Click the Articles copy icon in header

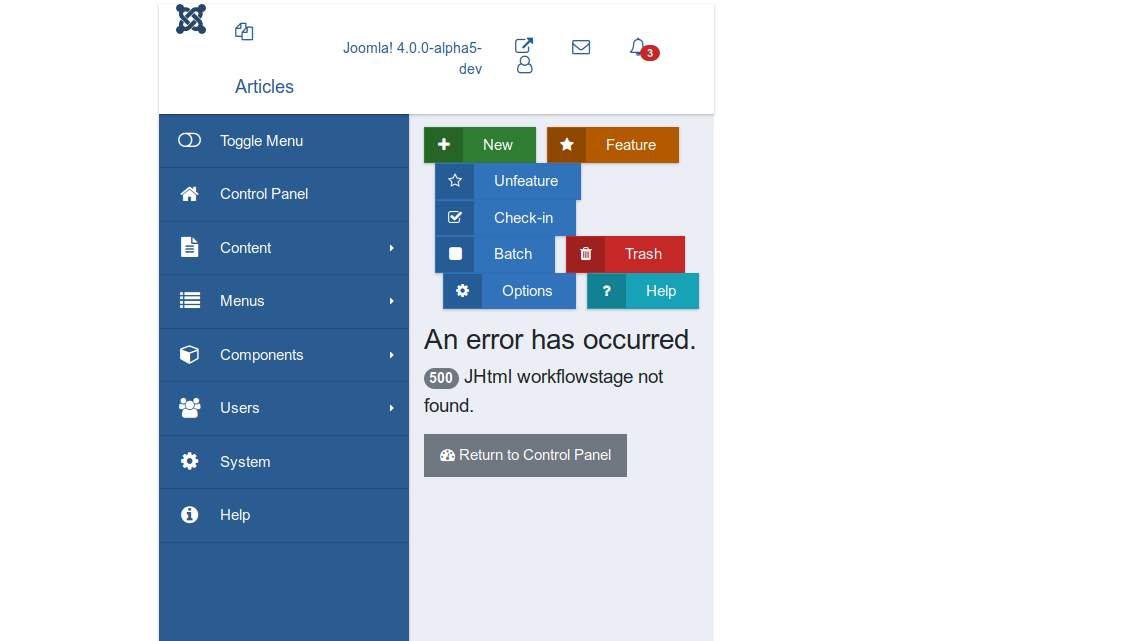[x=244, y=32]
